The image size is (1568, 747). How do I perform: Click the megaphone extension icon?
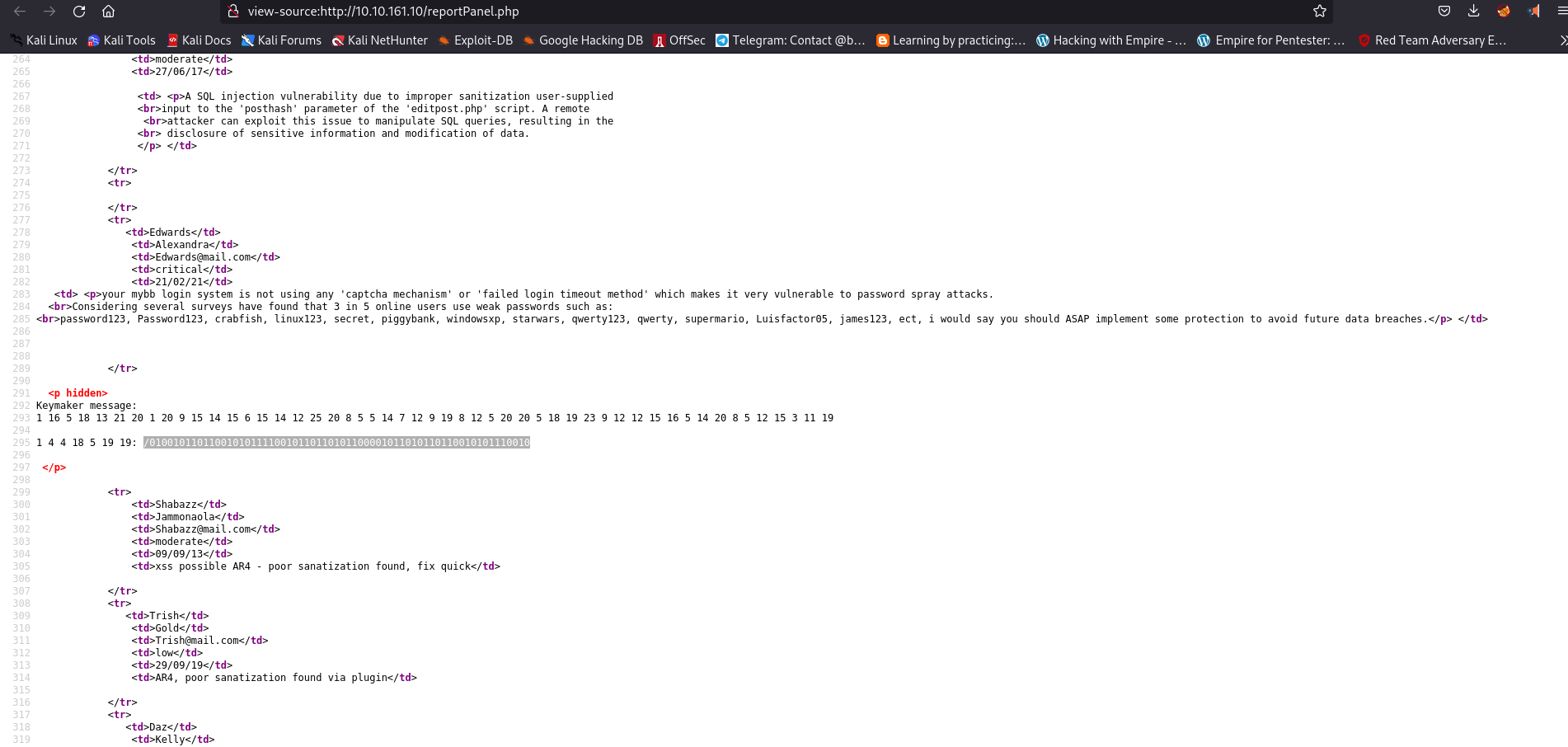click(x=1533, y=12)
